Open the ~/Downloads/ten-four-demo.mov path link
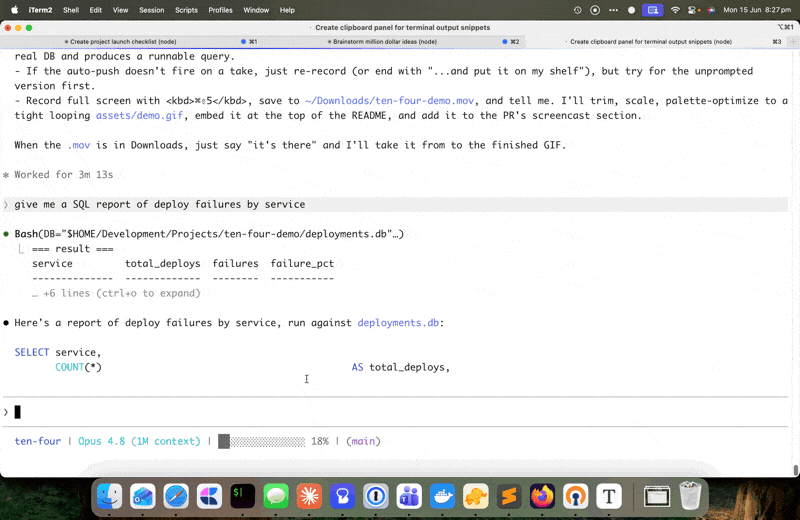Image resolution: width=800 pixels, height=520 pixels. pos(389,101)
